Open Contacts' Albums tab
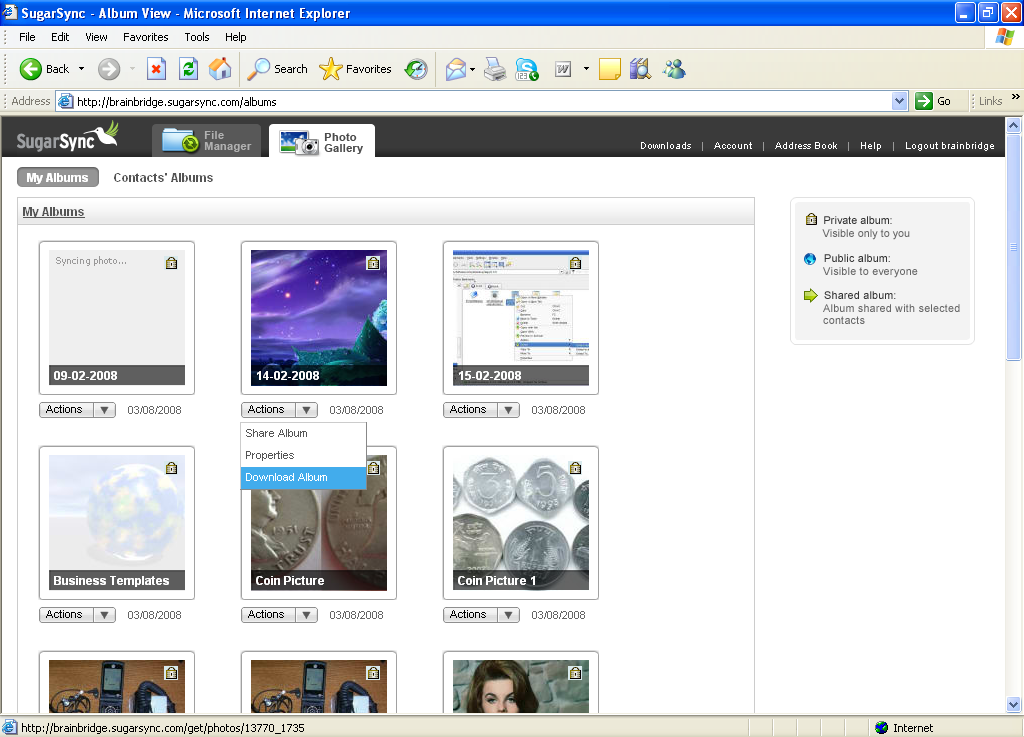The width and height of the screenshot is (1024, 737). 163,178
